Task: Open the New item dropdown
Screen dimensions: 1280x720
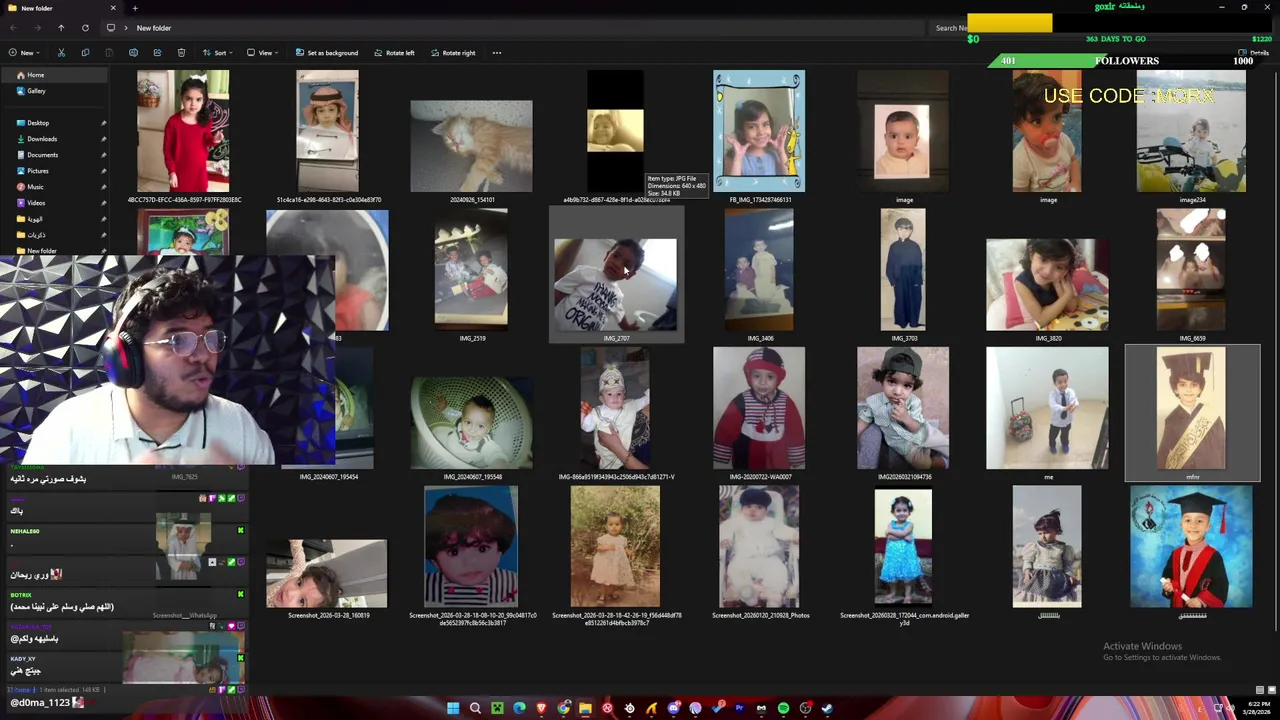Action: [23, 53]
